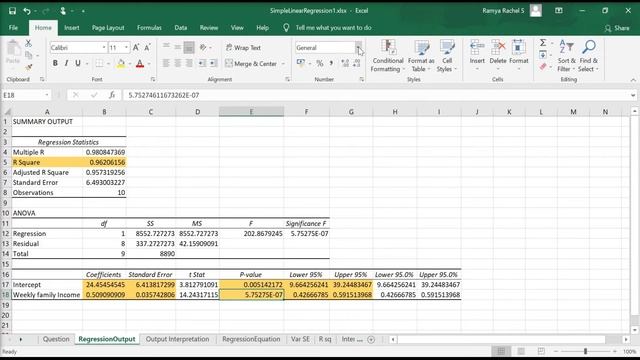
Task: Open the Formulas ribbon tab
Action: tap(149, 28)
